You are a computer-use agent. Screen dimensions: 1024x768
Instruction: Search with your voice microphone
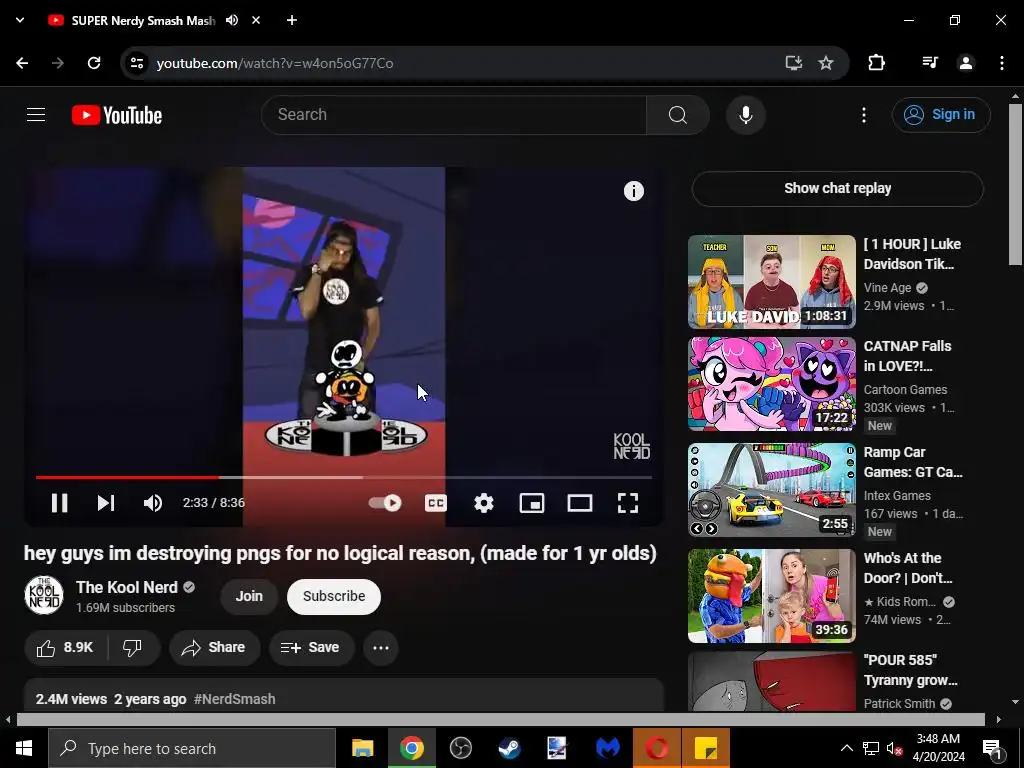746,115
